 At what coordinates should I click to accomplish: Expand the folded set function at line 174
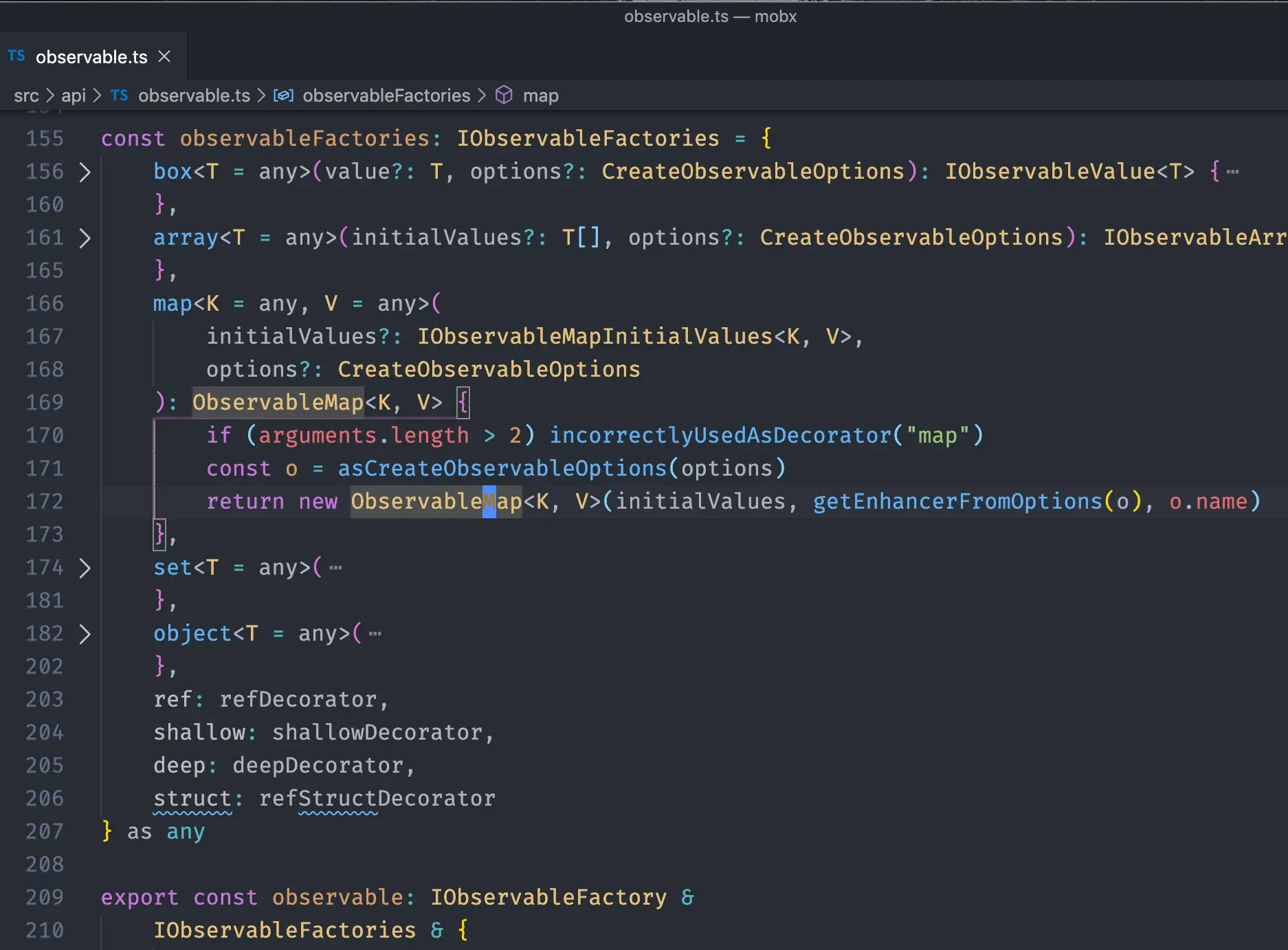pyautogui.click(x=85, y=568)
